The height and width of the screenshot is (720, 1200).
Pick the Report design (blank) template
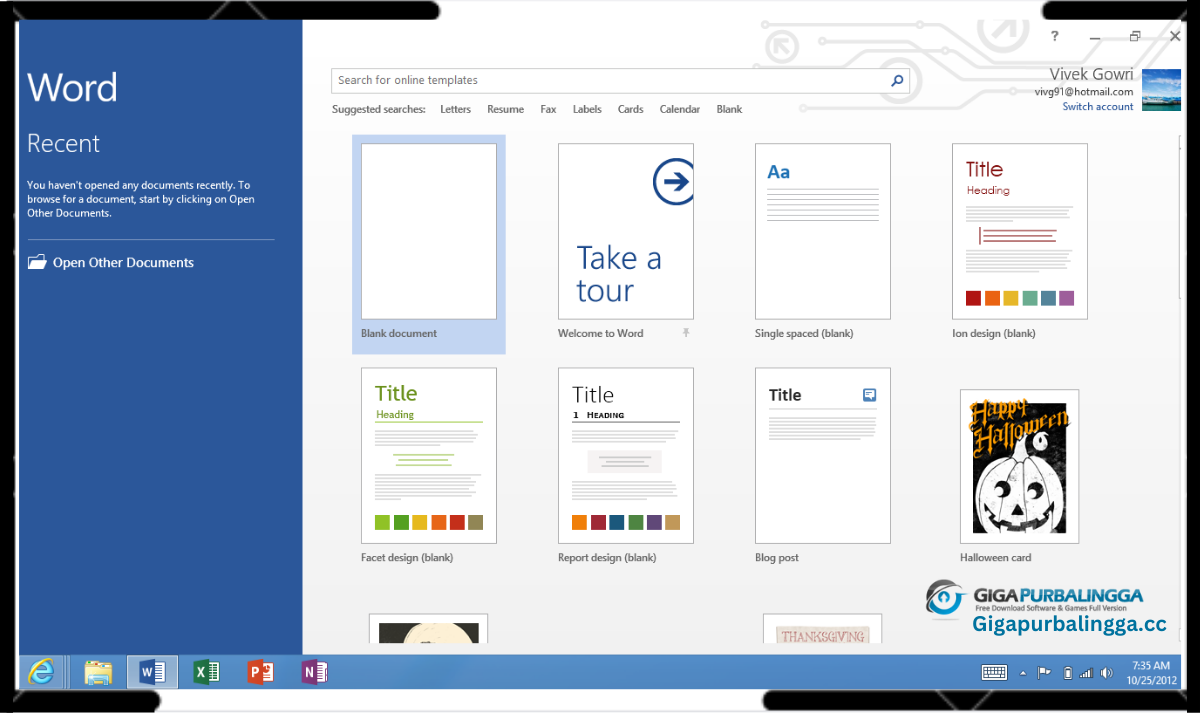(626, 455)
